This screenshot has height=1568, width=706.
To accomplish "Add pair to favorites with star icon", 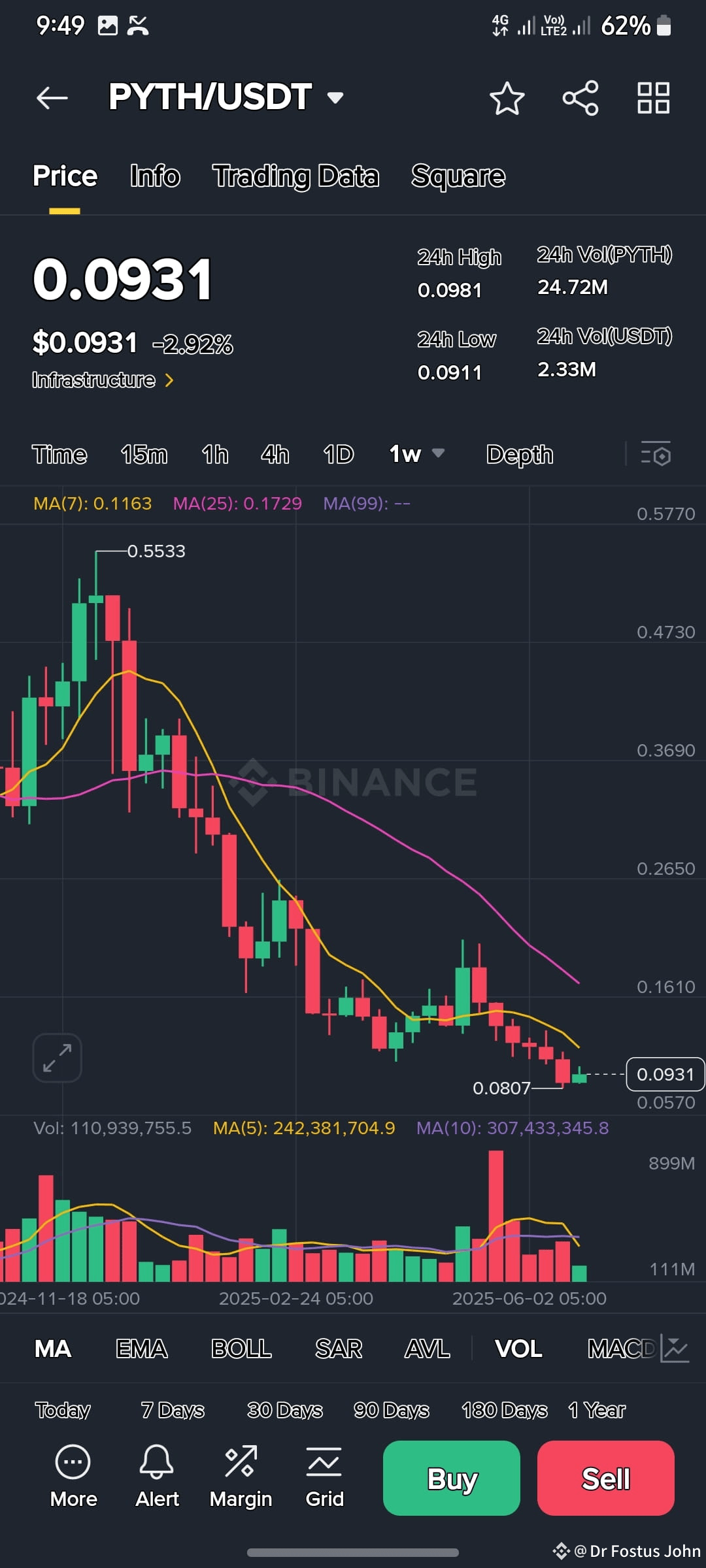I will pyautogui.click(x=507, y=98).
